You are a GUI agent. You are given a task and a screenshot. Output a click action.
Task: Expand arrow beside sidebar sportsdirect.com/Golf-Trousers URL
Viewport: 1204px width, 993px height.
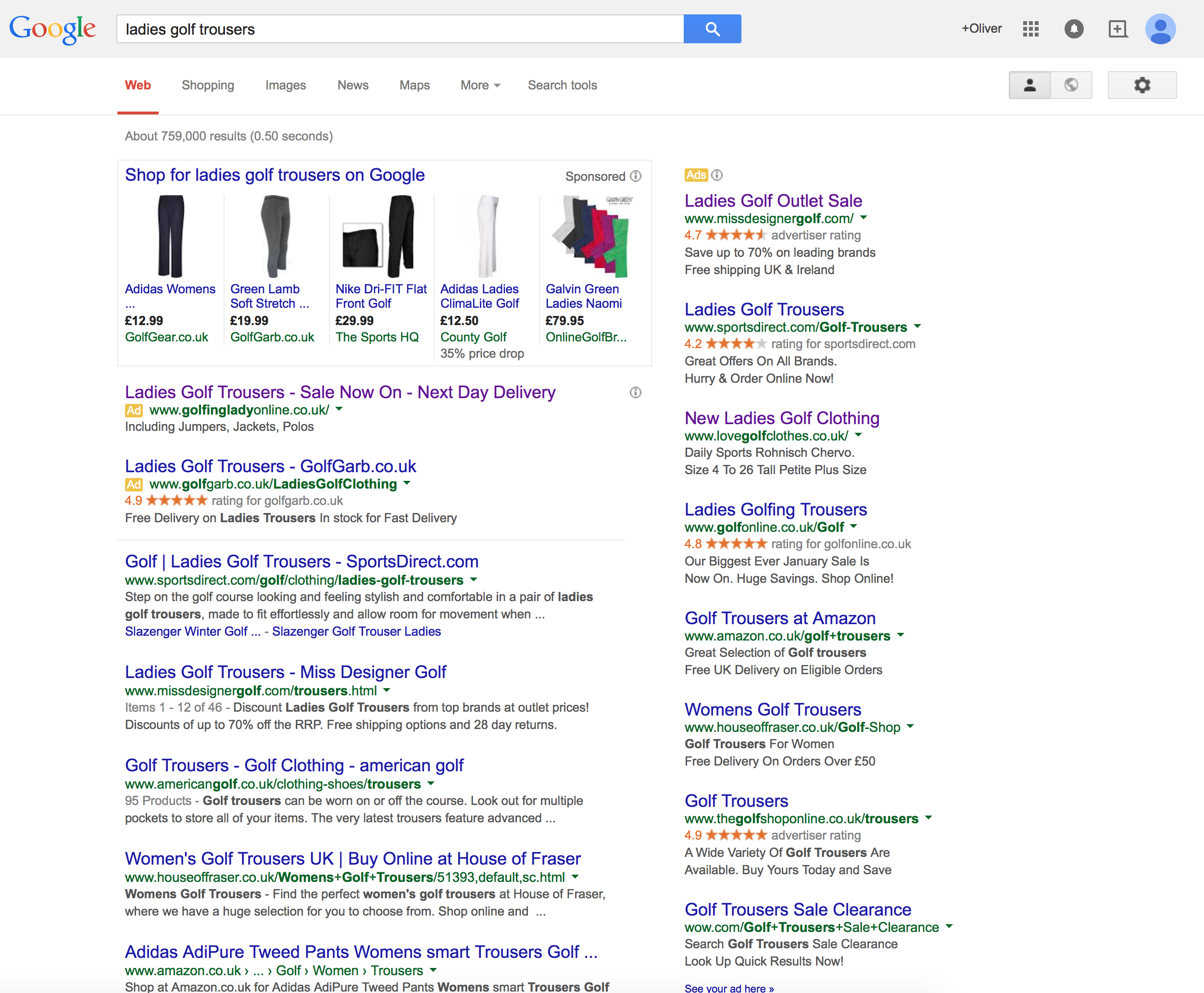tap(917, 326)
